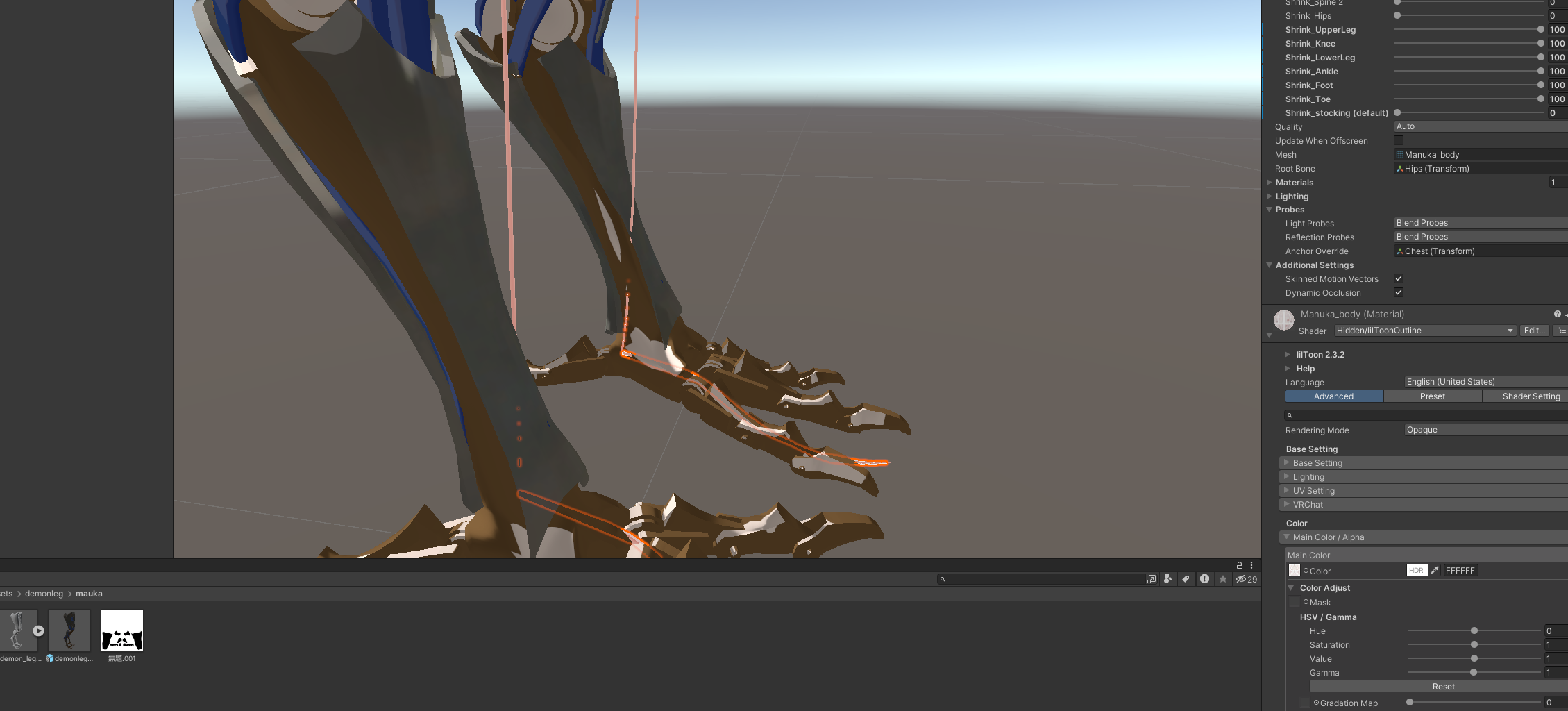The width and height of the screenshot is (1568, 711).
Task: Open the Light Probes dropdown
Action: pos(1481,223)
